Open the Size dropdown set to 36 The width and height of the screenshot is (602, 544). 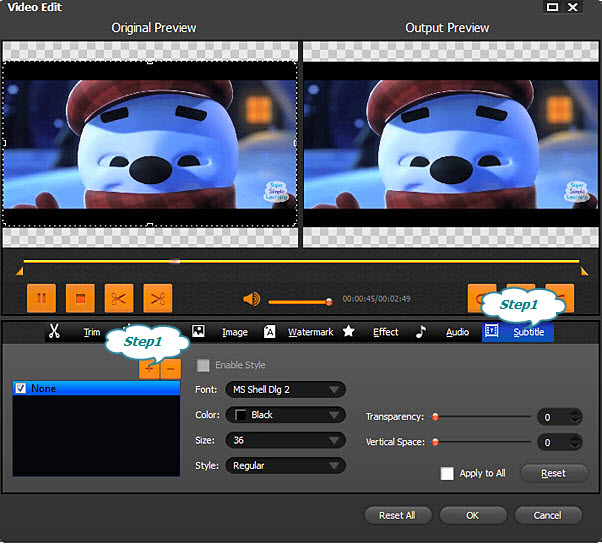(285, 440)
